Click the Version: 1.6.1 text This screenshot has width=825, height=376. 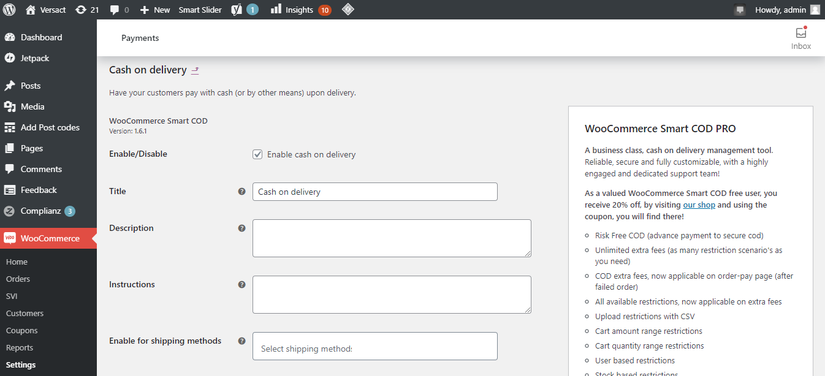click(128, 131)
